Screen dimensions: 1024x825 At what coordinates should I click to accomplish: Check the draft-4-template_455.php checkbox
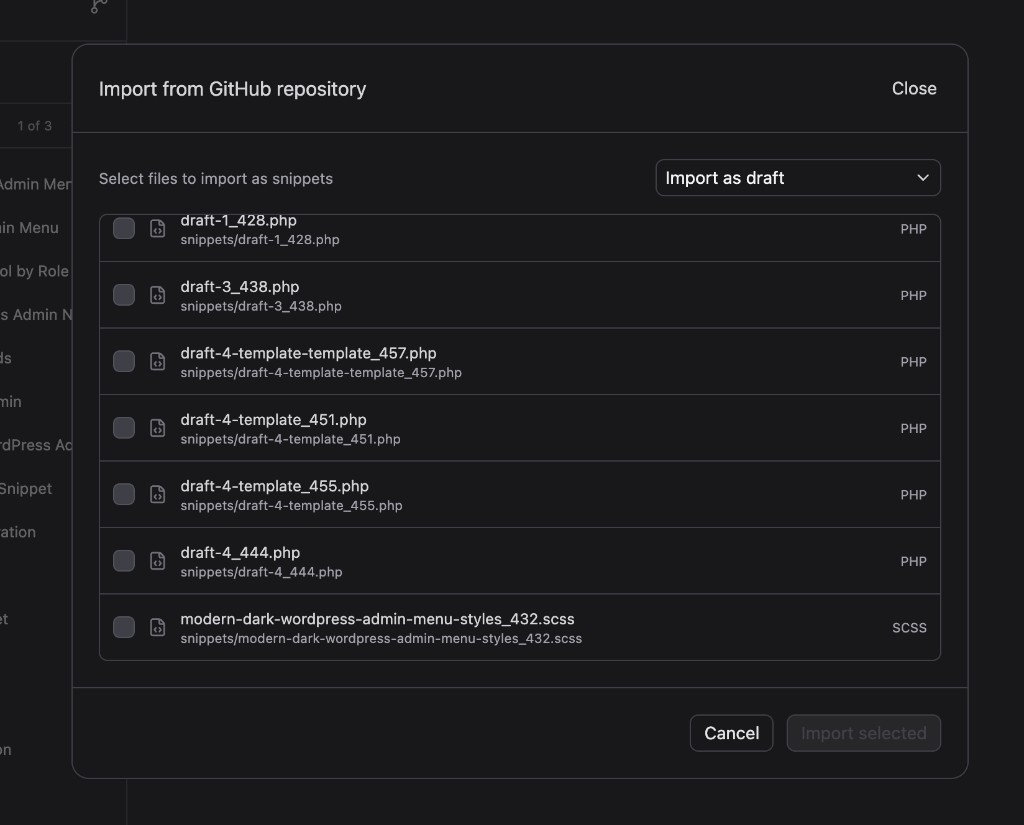click(x=123, y=494)
